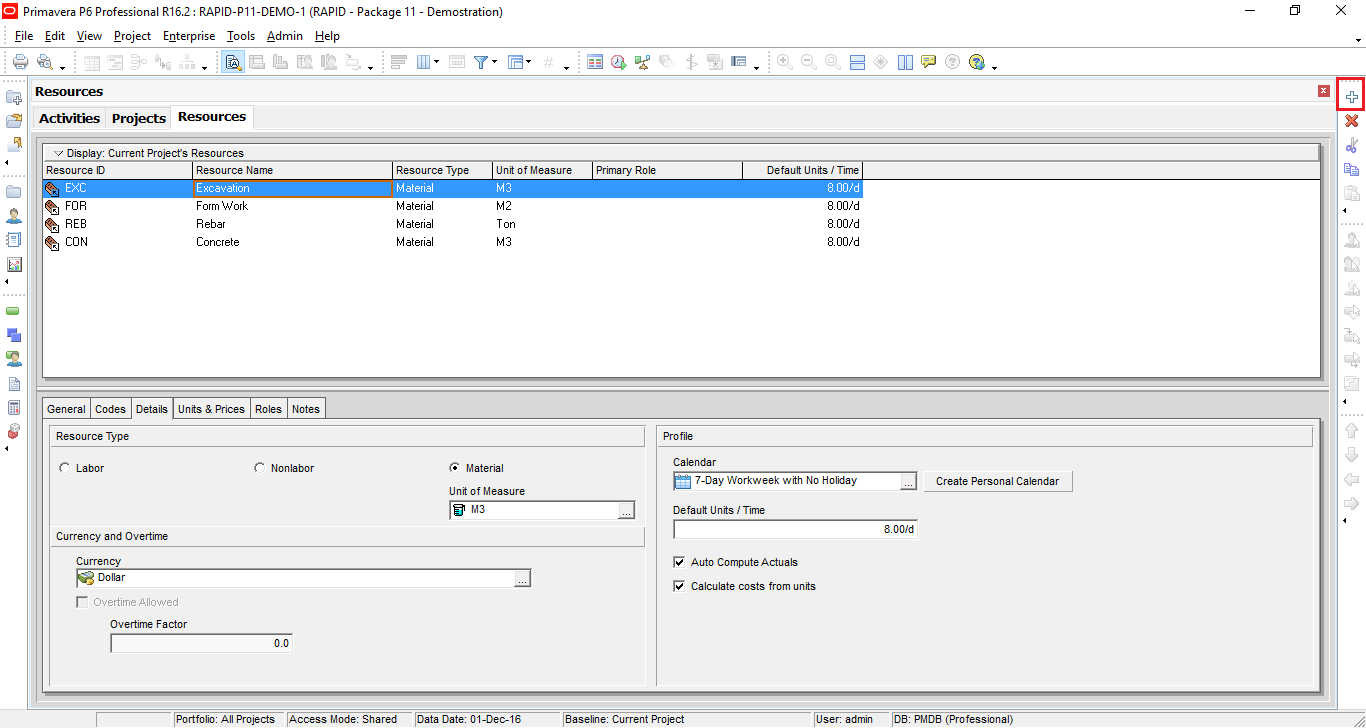The width and height of the screenshot is (1366, 728).
Task: Click the Create Personal Calendar button
Action: [997, 481]
